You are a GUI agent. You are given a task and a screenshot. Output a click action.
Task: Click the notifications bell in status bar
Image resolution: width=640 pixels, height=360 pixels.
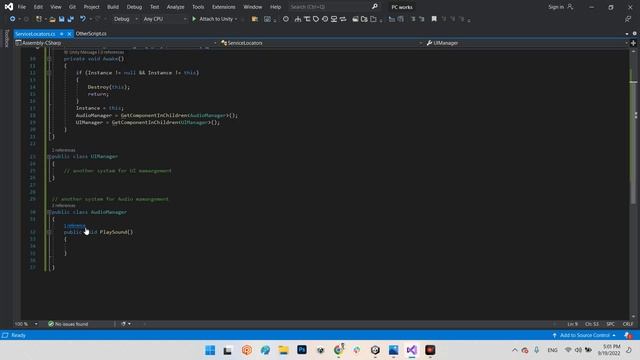tap(628, 335)
